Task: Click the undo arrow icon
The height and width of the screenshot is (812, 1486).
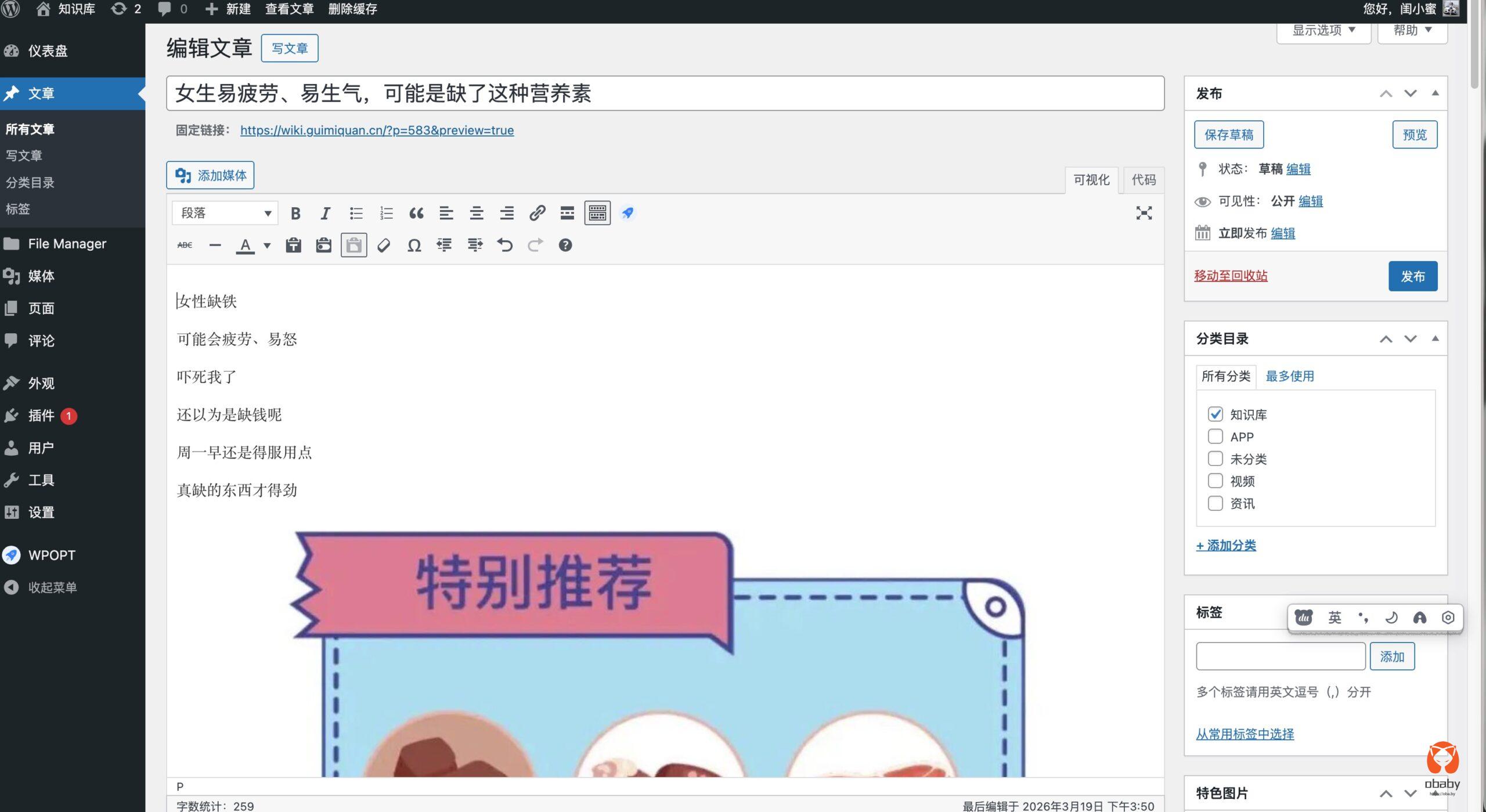Action: (x=504, y=245)
